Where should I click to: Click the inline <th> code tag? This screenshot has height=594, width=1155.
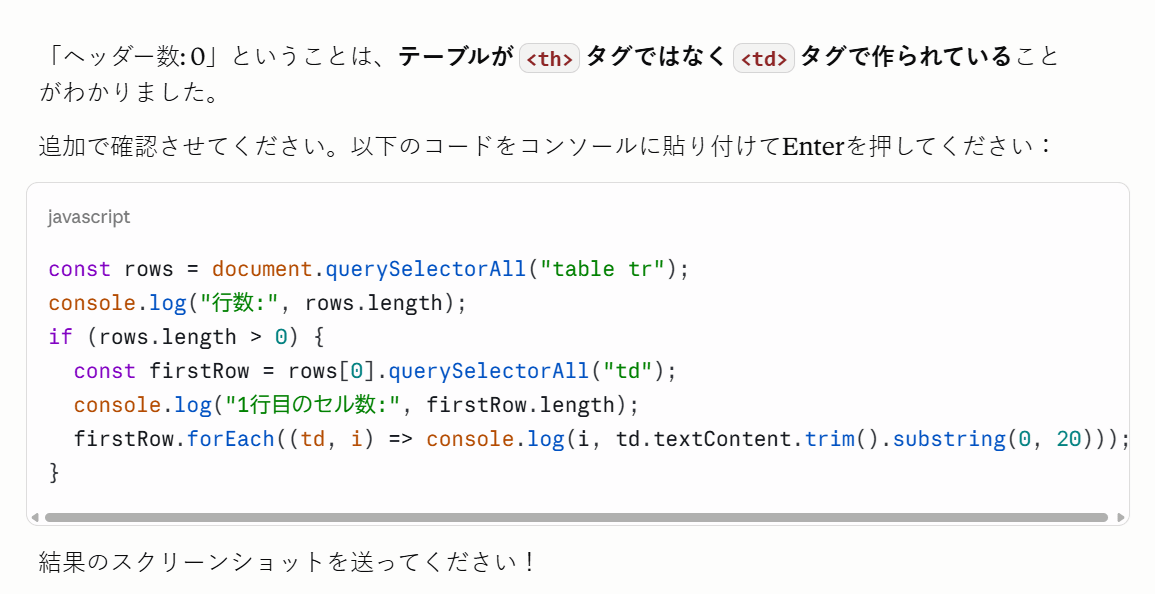pos(550,58)
